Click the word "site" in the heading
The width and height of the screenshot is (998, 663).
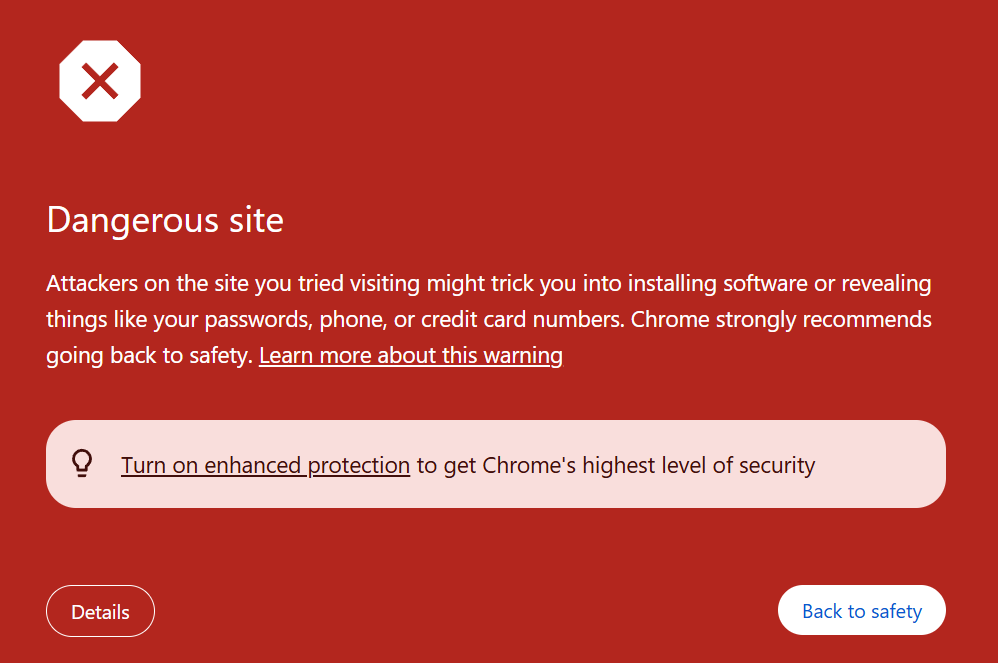click(x=257, y=220)
